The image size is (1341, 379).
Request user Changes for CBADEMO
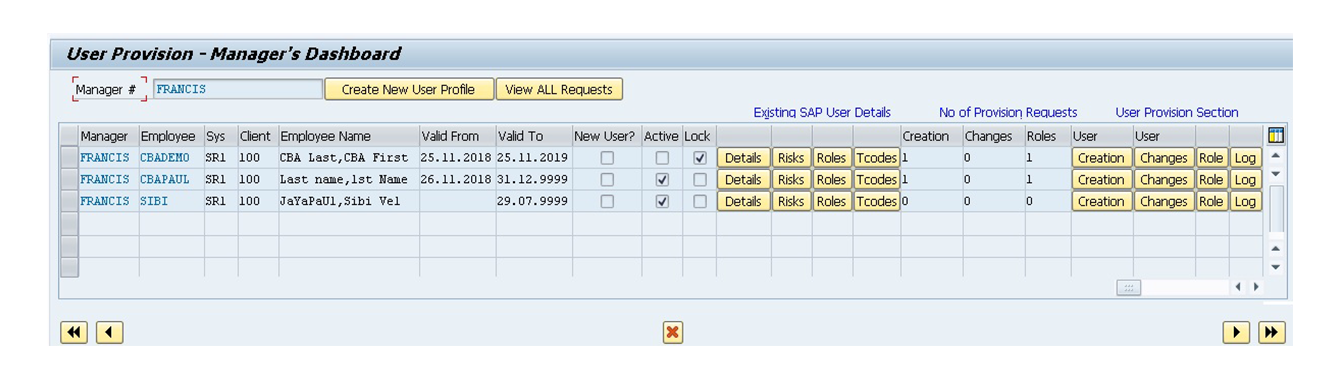tap(1164, 158)
